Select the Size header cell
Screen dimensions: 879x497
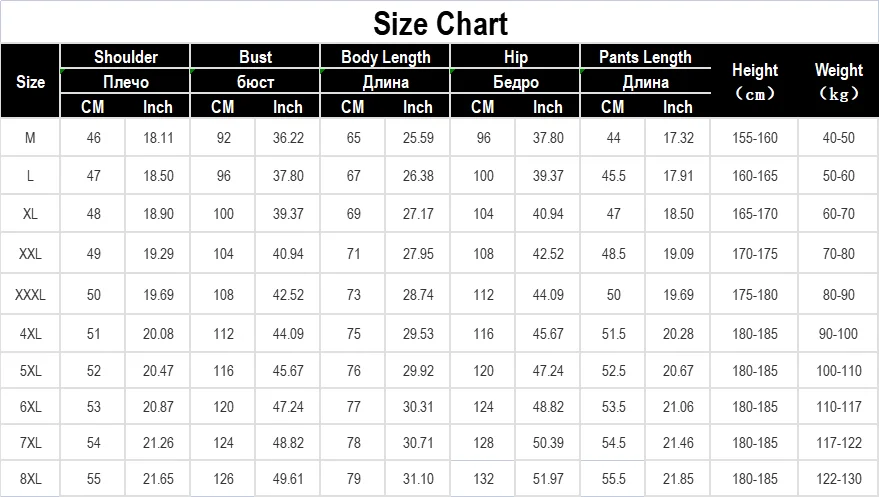click(31, 82)
